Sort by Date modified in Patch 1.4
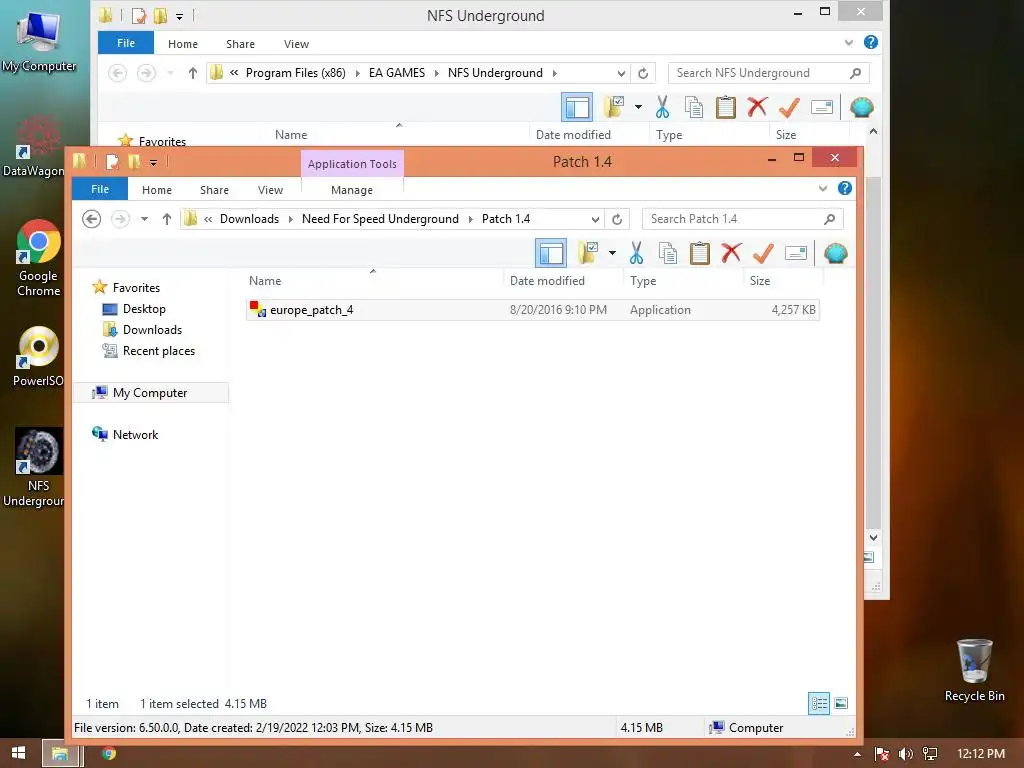 (x=547, y=281)
